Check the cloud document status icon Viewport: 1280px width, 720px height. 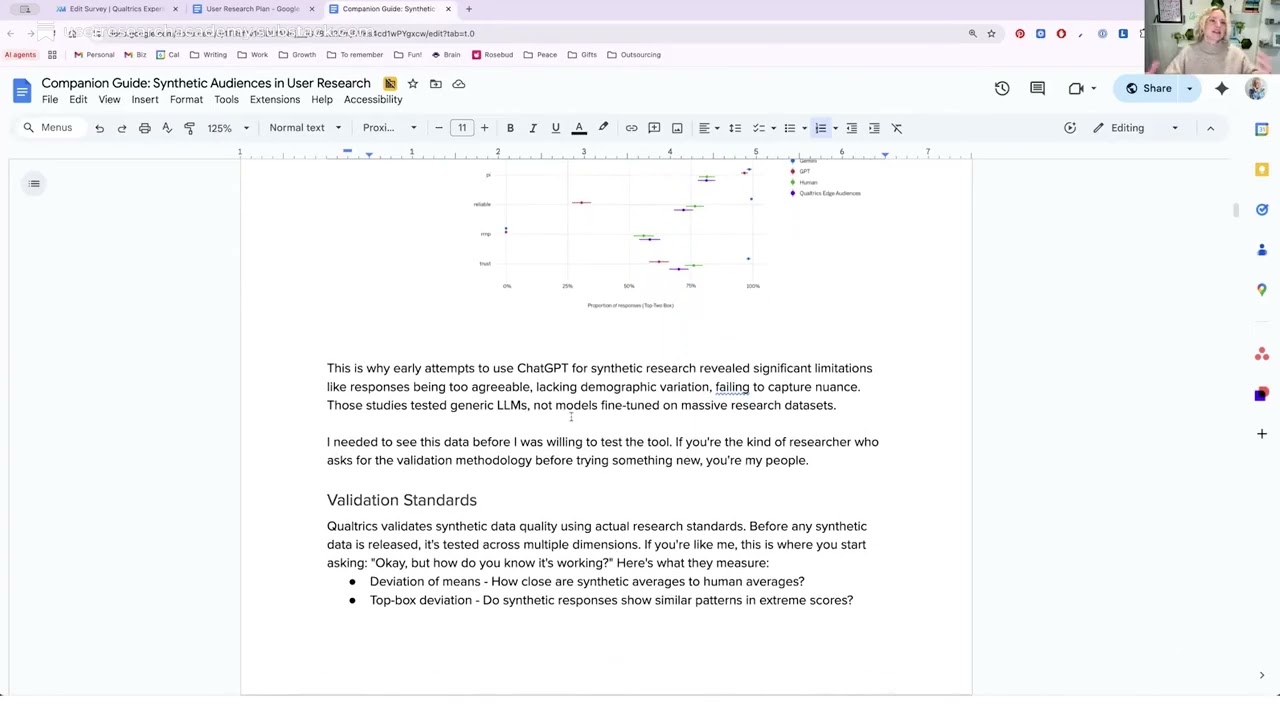[x=459, y=84]
